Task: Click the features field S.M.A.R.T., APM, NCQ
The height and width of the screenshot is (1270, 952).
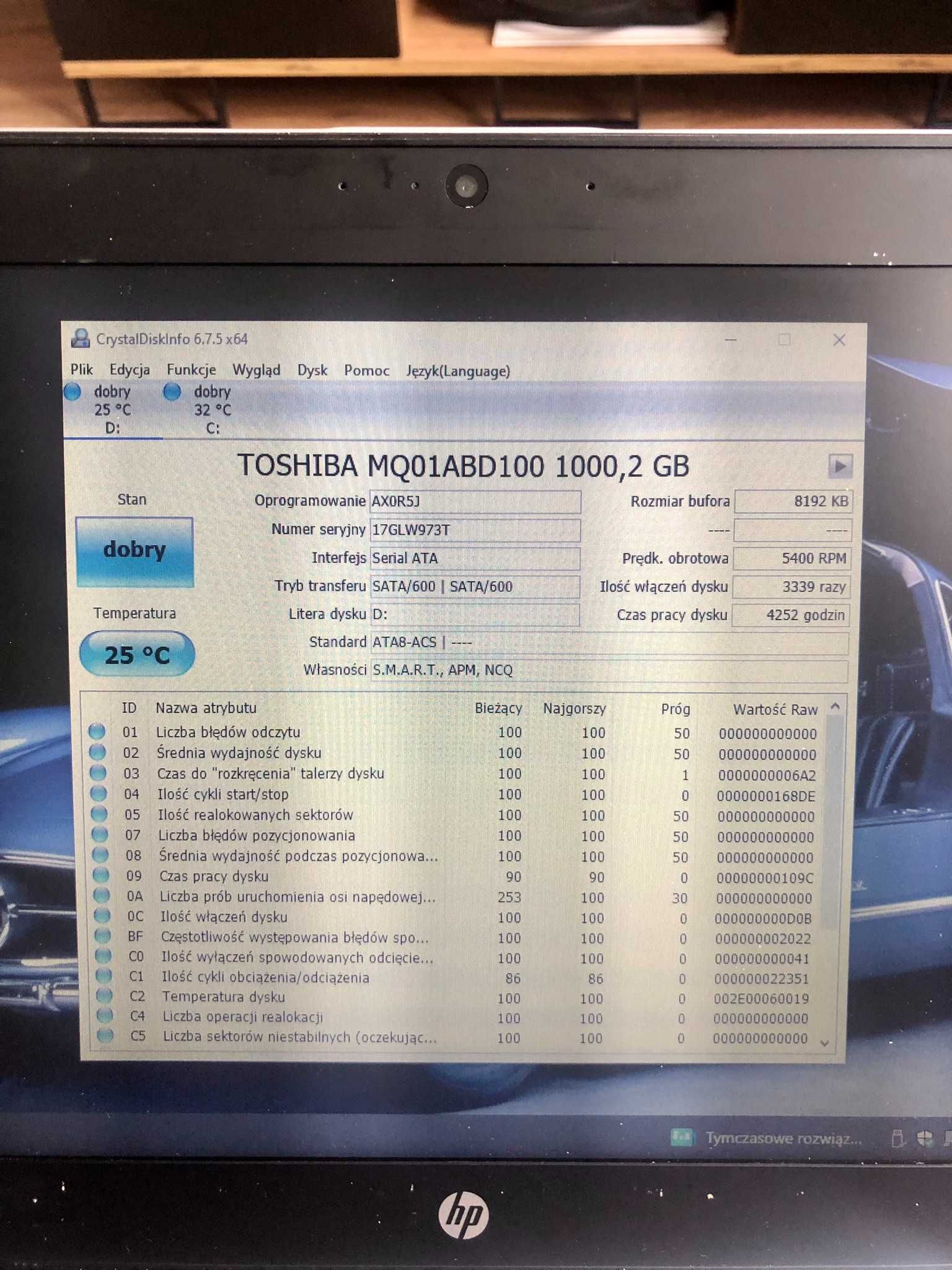Action: click(609, 670)
